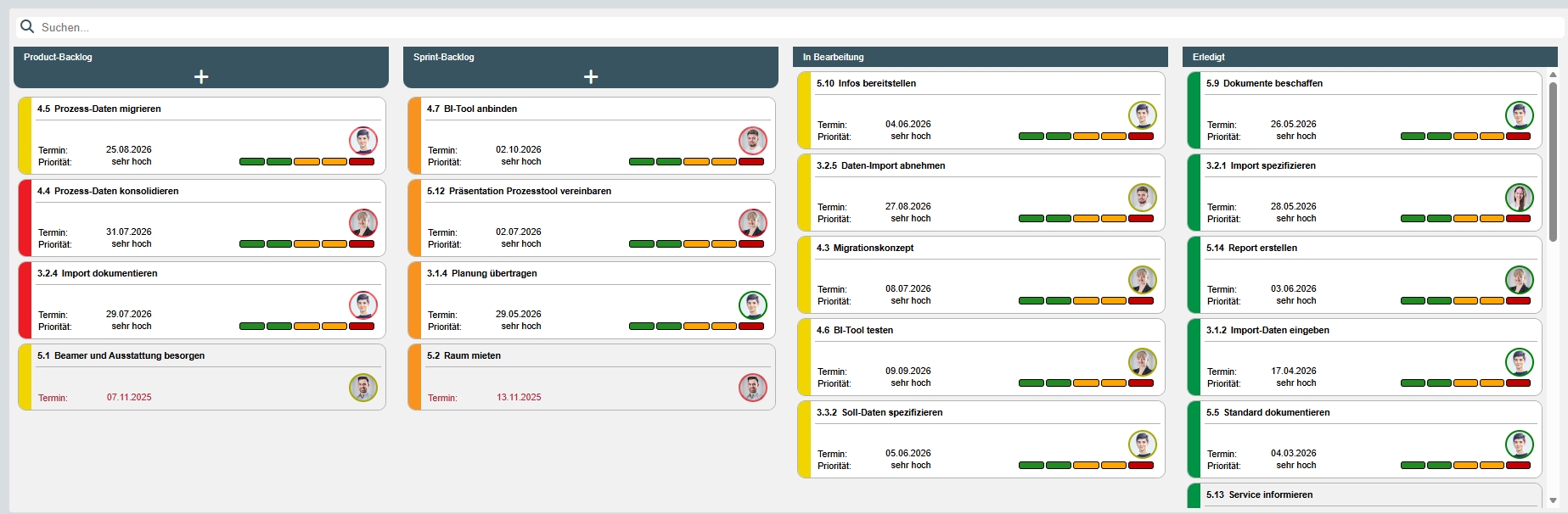
Task: Click Erledigt column scrollbar down arrow
Action: [x=1553, y=500]
